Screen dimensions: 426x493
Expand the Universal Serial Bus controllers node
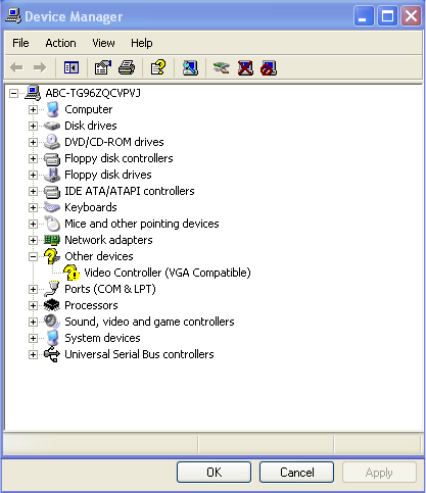pos(33,354)
